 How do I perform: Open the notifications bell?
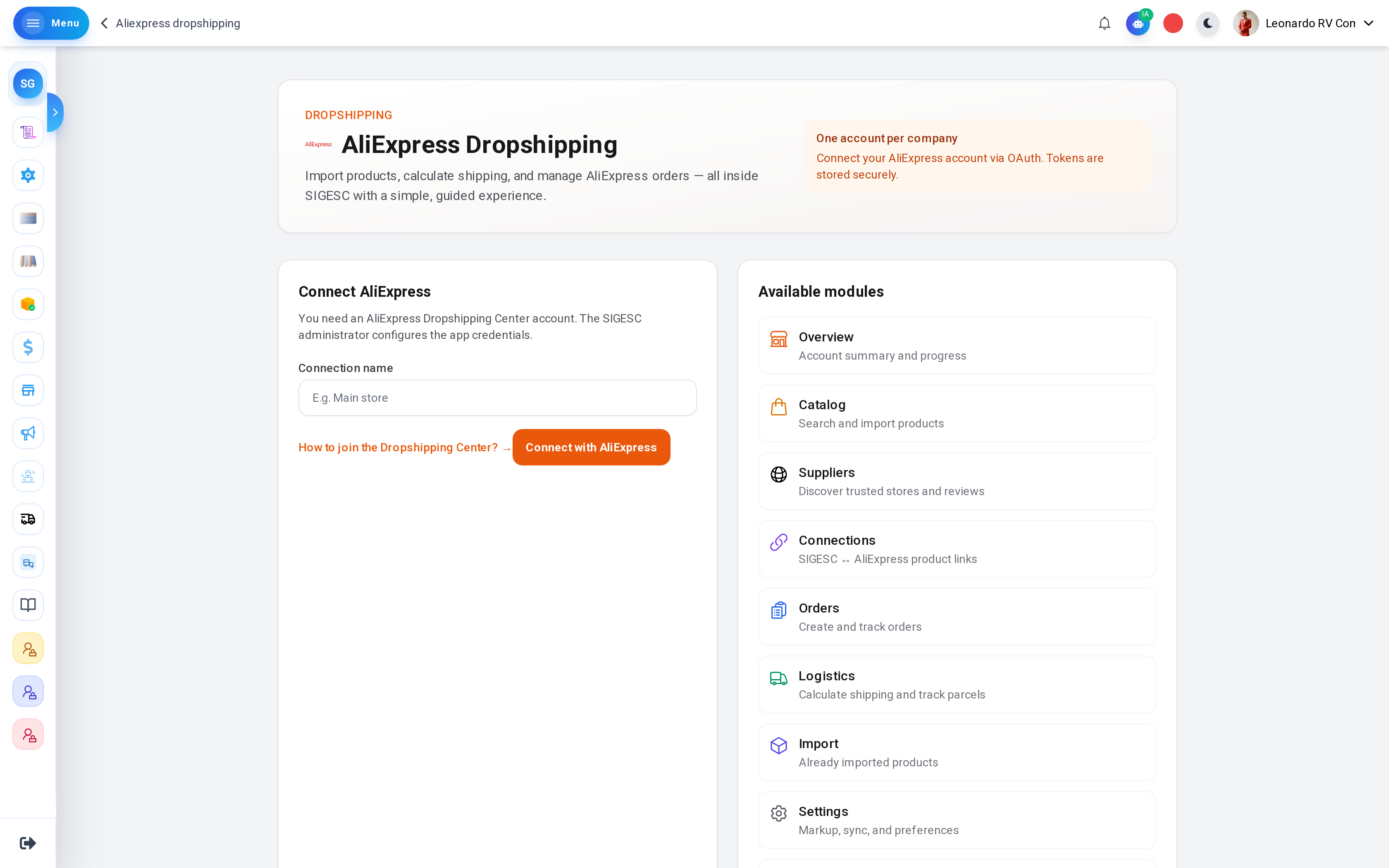(1104, 24)
